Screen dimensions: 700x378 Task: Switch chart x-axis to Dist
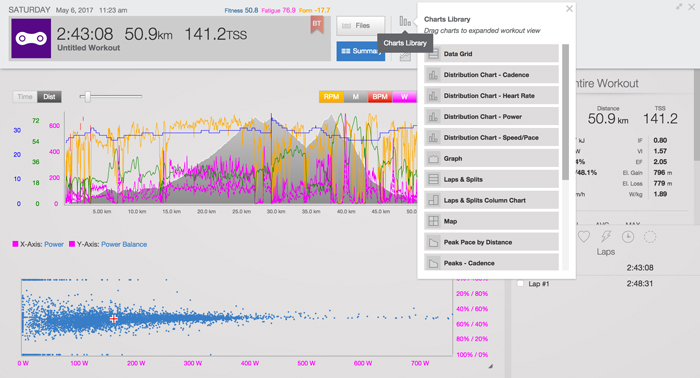coord(49,96)
